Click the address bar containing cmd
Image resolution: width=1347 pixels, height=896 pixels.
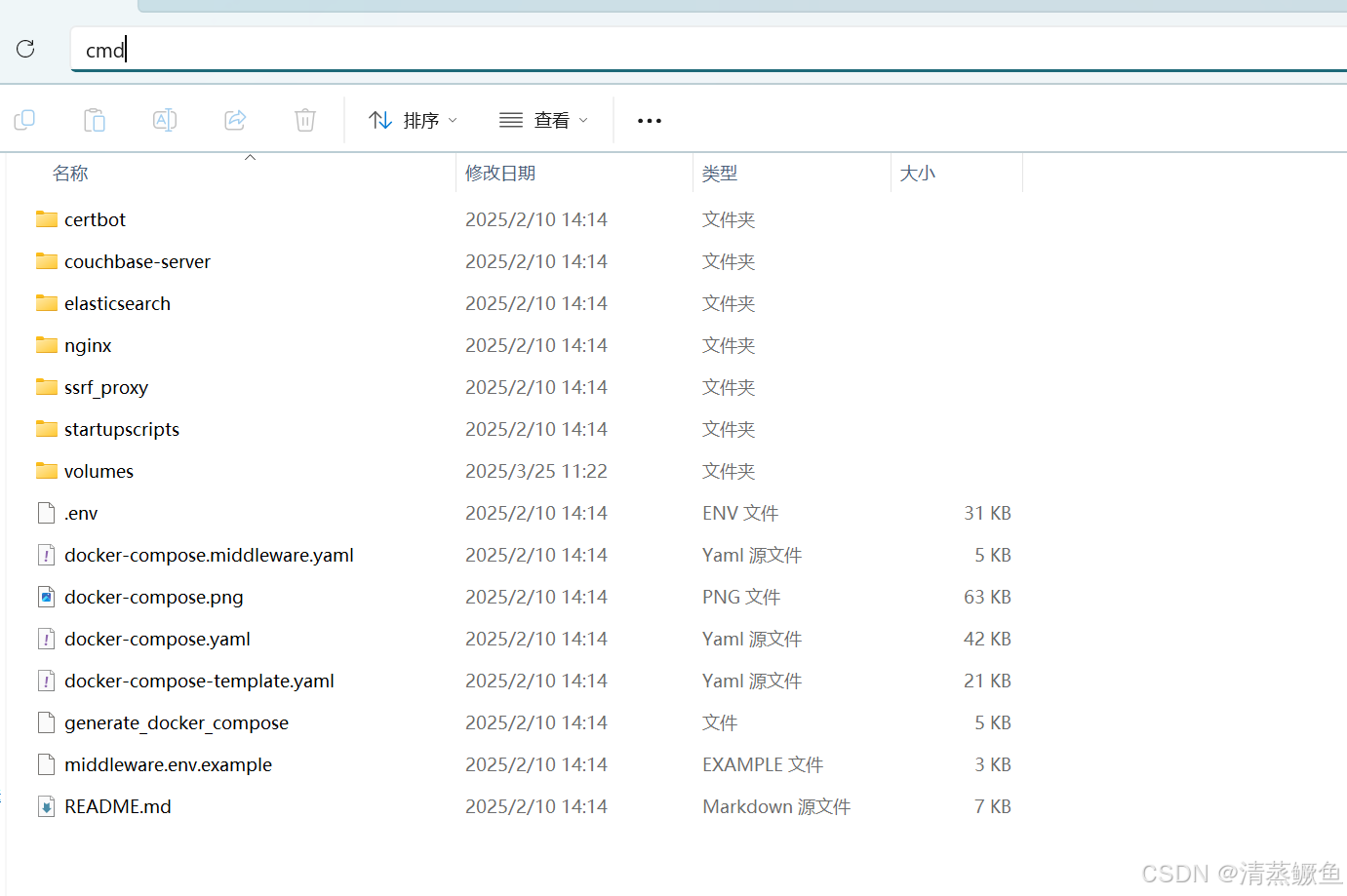(390, 49)
